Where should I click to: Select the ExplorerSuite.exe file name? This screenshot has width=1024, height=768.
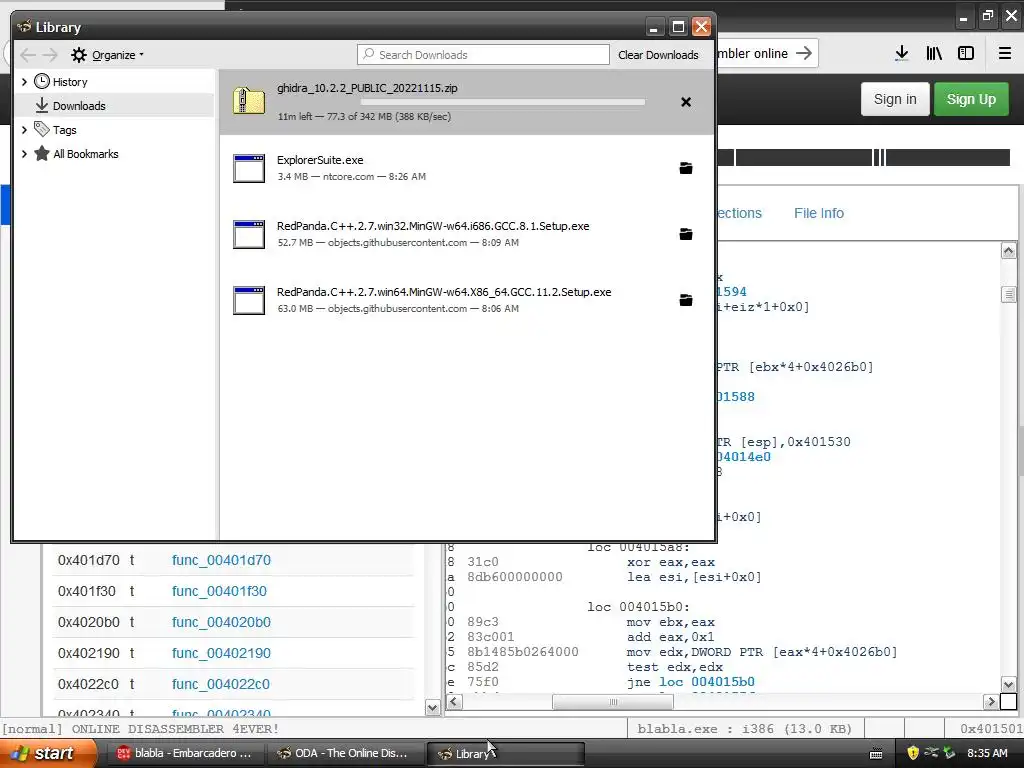point(320,160)
